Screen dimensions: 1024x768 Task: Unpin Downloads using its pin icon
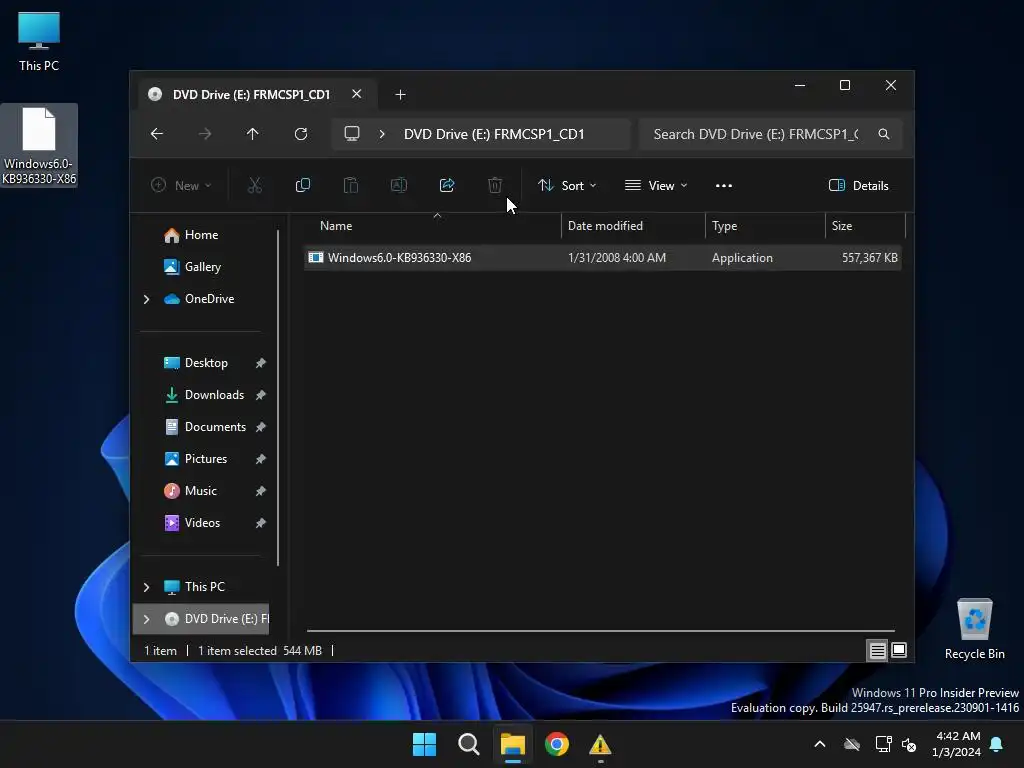tap(261, 395)
